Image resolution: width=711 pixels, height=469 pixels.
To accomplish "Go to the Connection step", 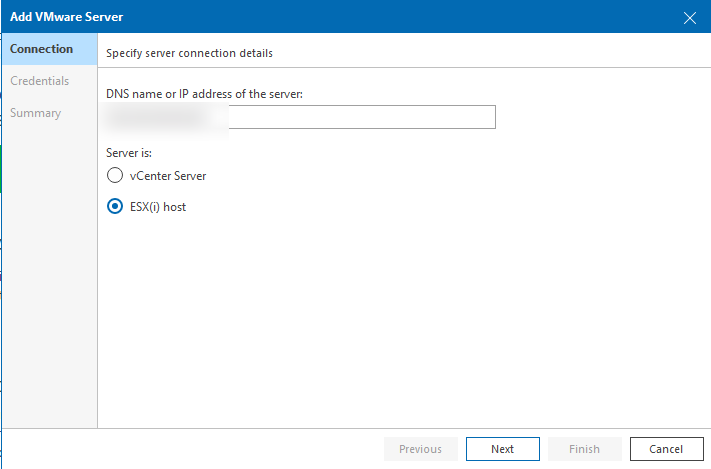I will [x=49, y=49].
